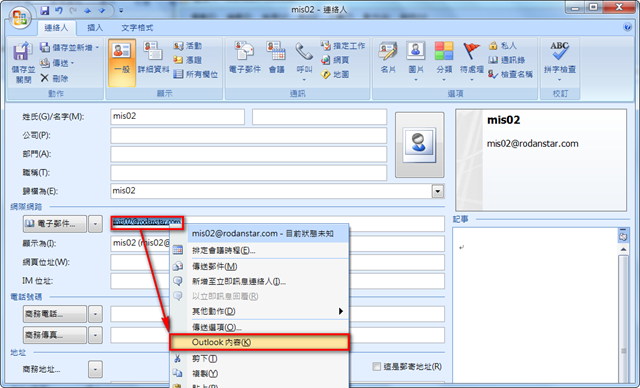Select General (一般) view button

coord(122,62)
